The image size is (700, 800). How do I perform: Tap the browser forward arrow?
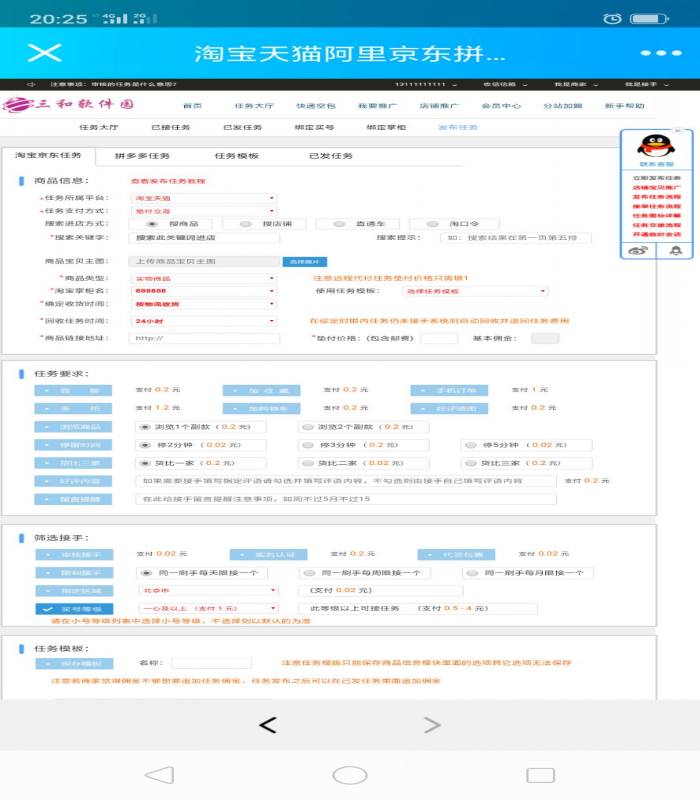431,724
